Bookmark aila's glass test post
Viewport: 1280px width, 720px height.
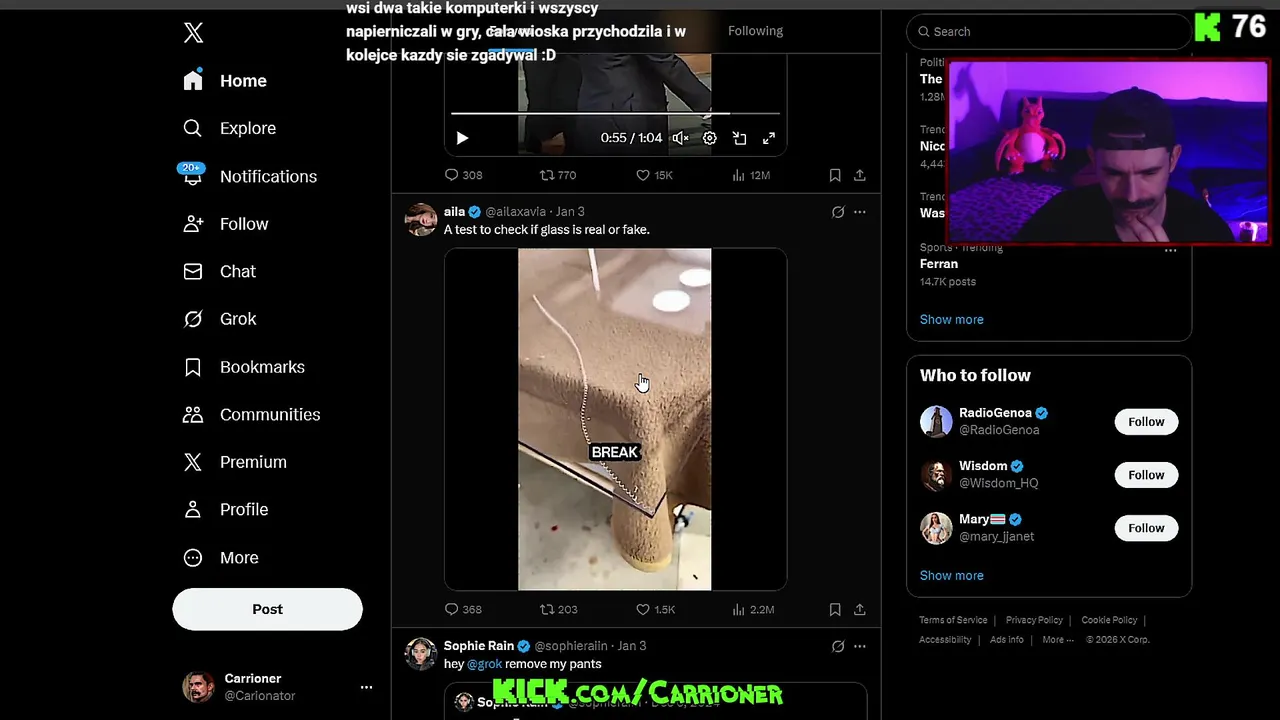(835, 609)
